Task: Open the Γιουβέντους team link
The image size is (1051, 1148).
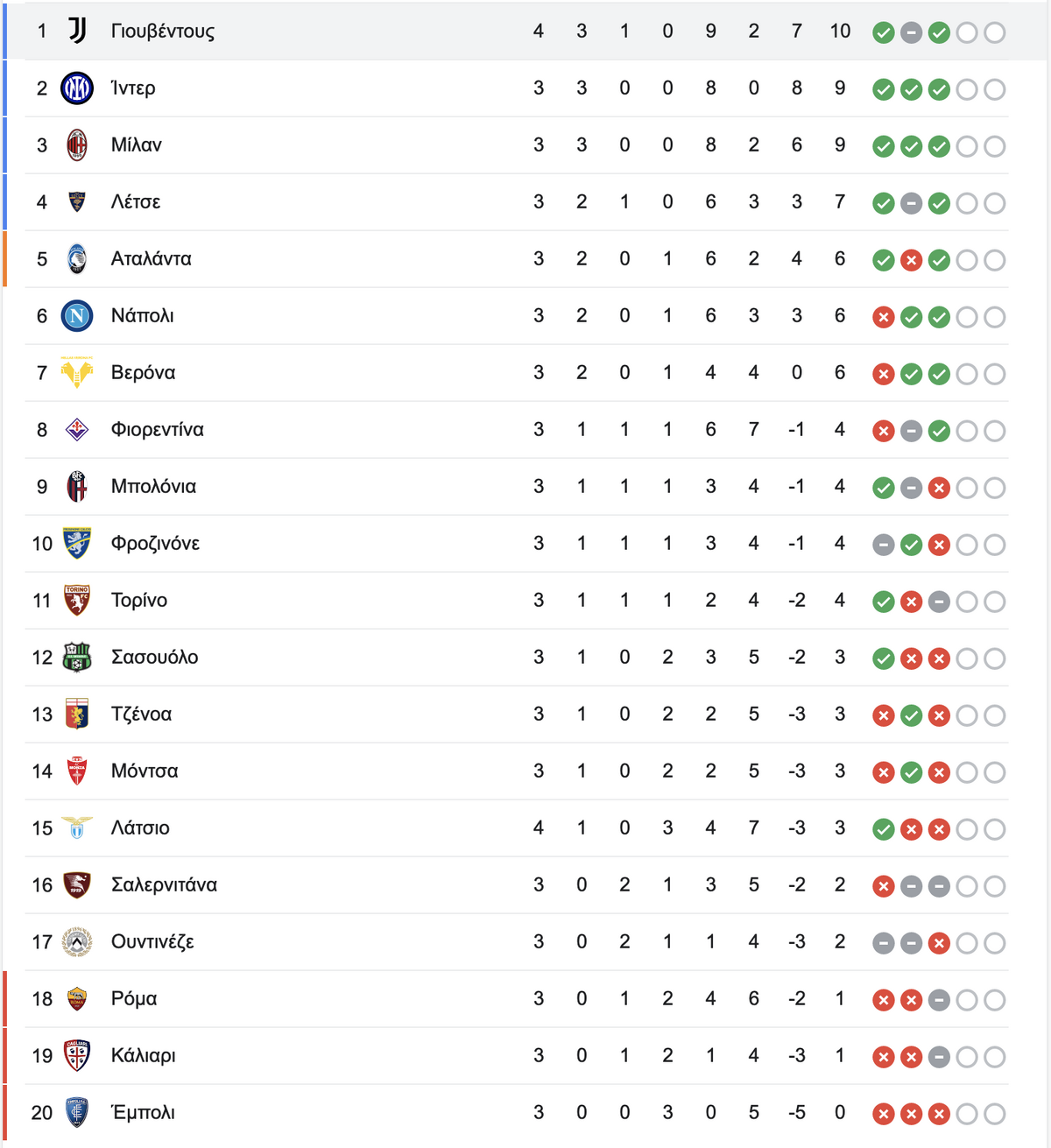Action: (163, 32)
